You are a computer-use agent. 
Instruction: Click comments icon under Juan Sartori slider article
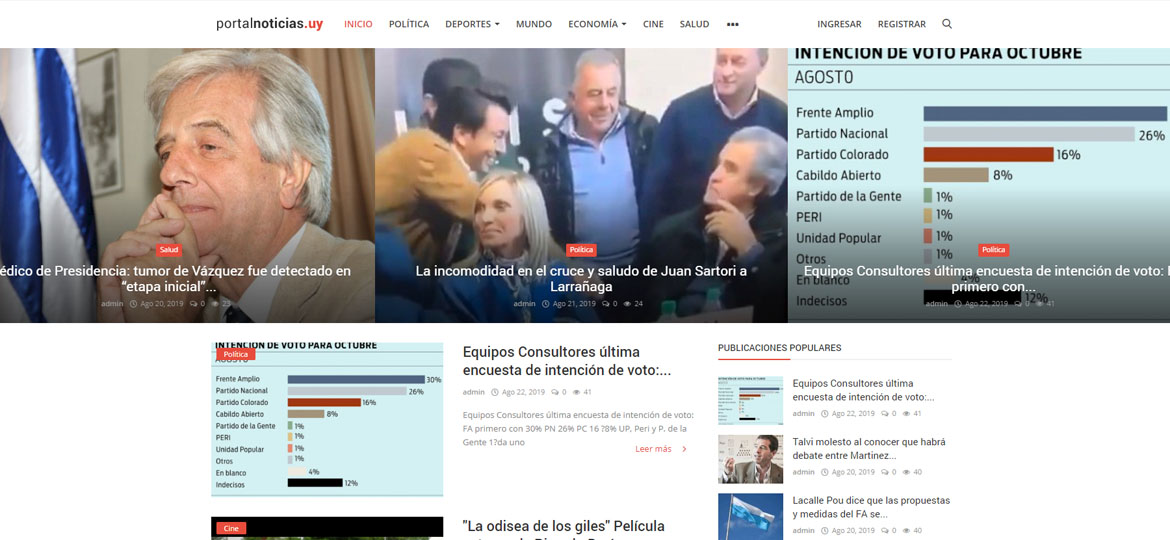click(x=605, y=304)
